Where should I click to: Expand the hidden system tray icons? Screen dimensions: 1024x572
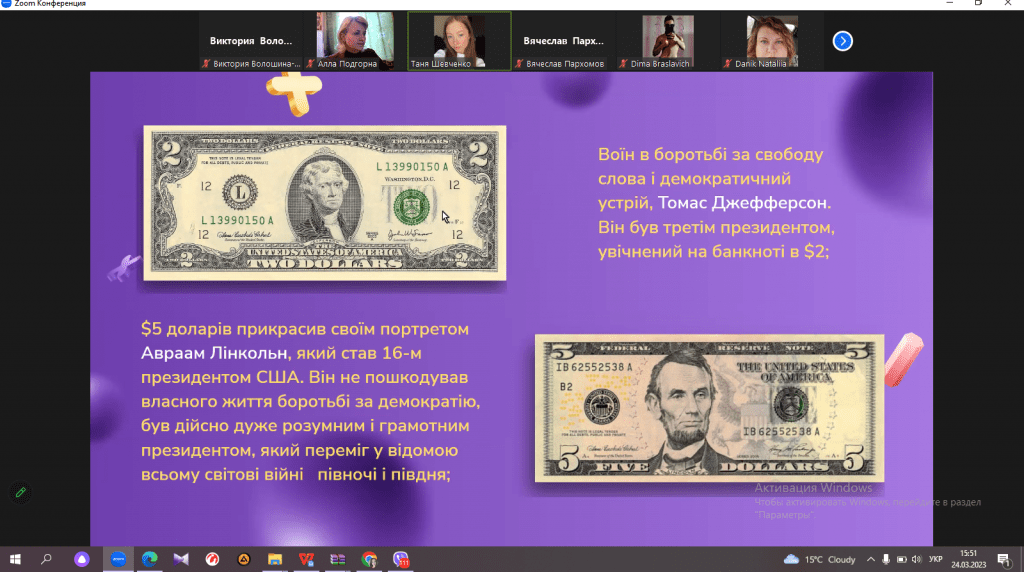[871, 559]
